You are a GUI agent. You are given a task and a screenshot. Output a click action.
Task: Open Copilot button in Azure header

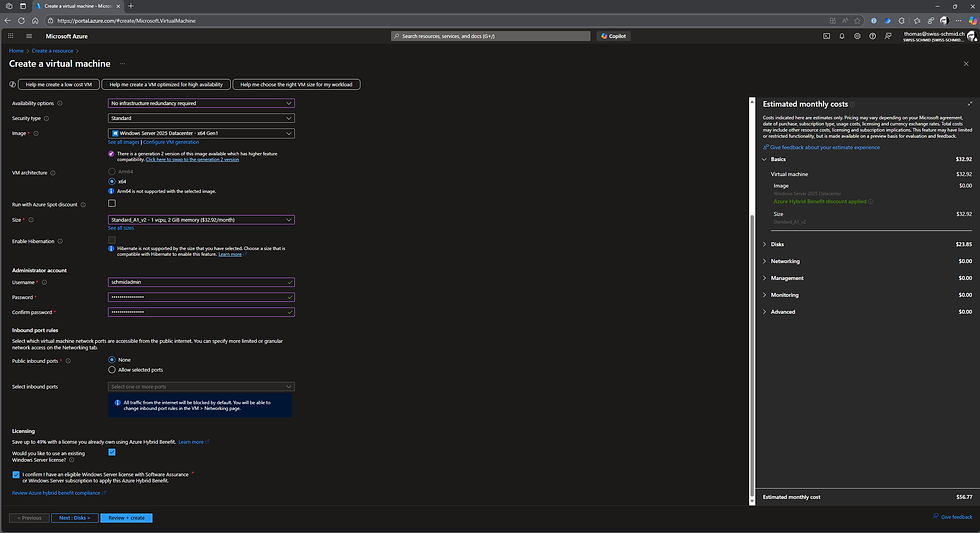614,36
